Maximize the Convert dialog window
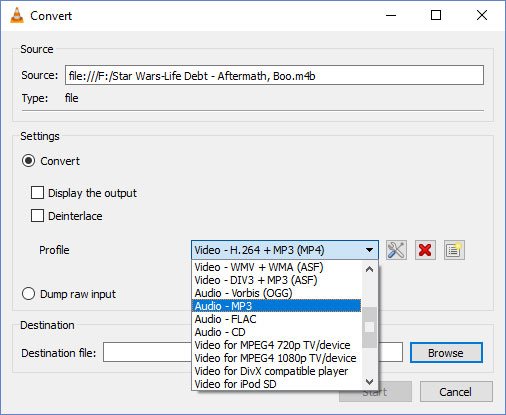506x415 pixels. coord(436,15)
